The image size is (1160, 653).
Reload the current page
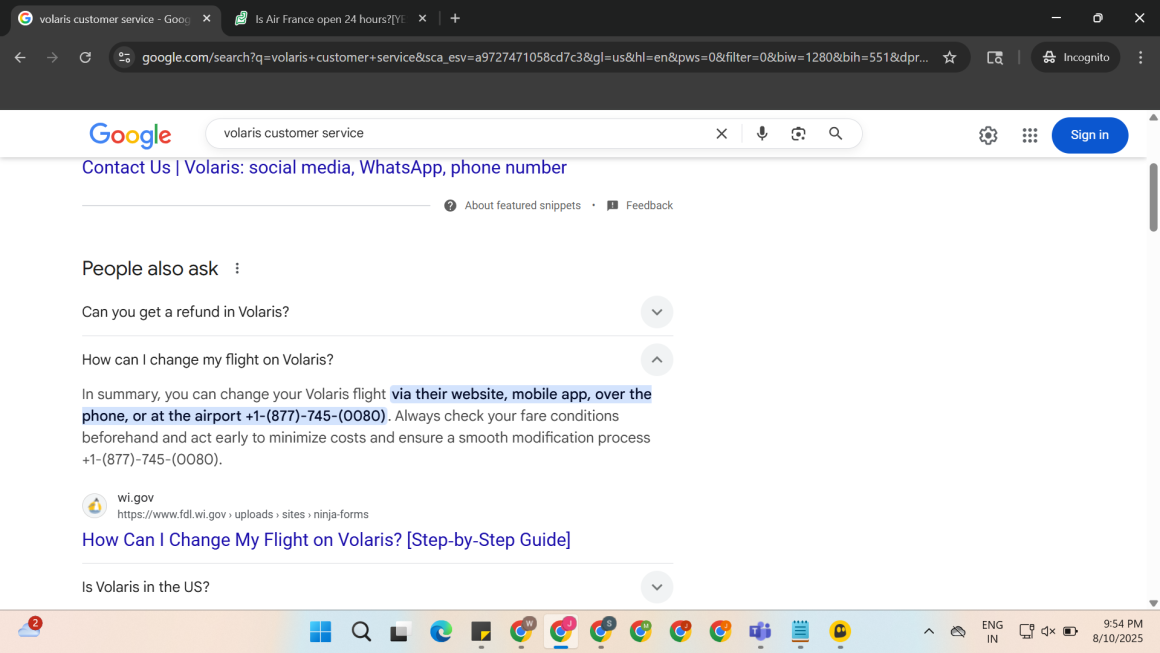(x=85, y=58)
